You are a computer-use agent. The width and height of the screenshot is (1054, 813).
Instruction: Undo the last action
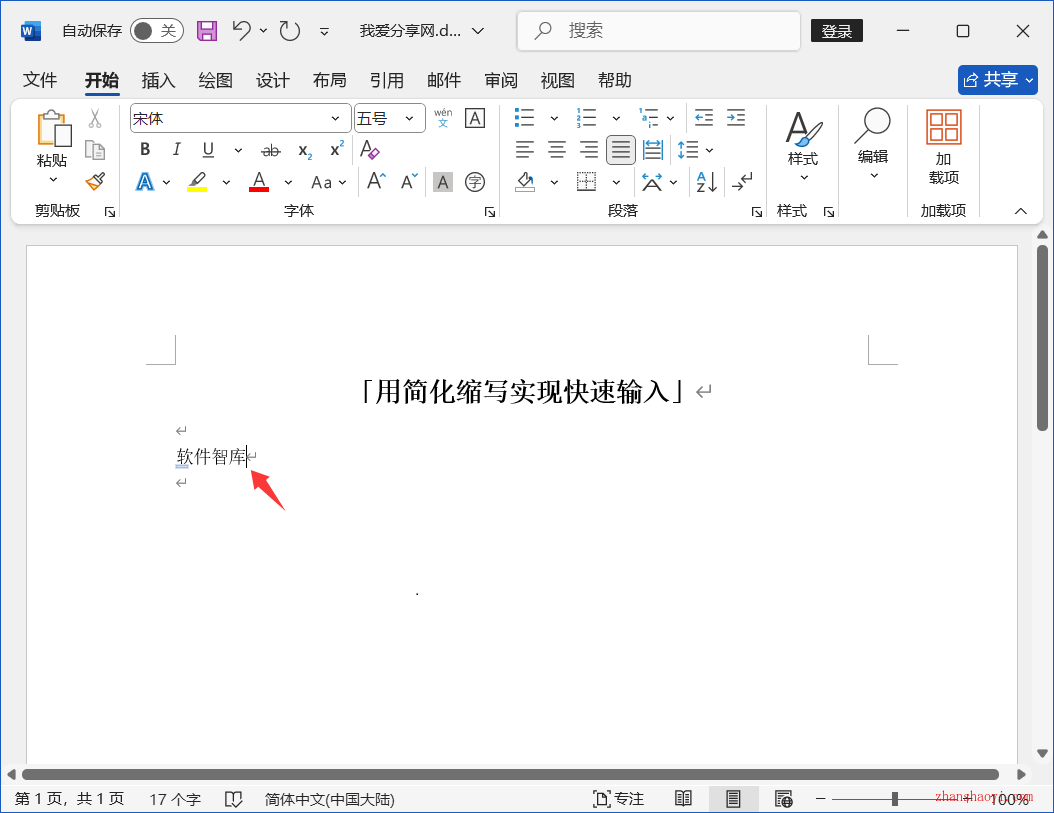coord(241,30)
